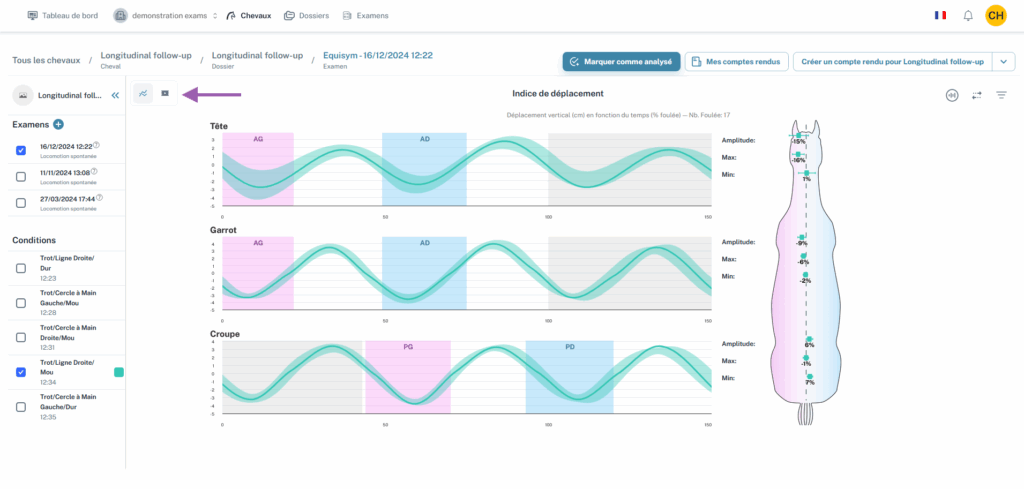This screenshot has height=489, width=1024.
Task: Check the 11/11/2024 13:08 exam
Action: (x=22, y=177)
